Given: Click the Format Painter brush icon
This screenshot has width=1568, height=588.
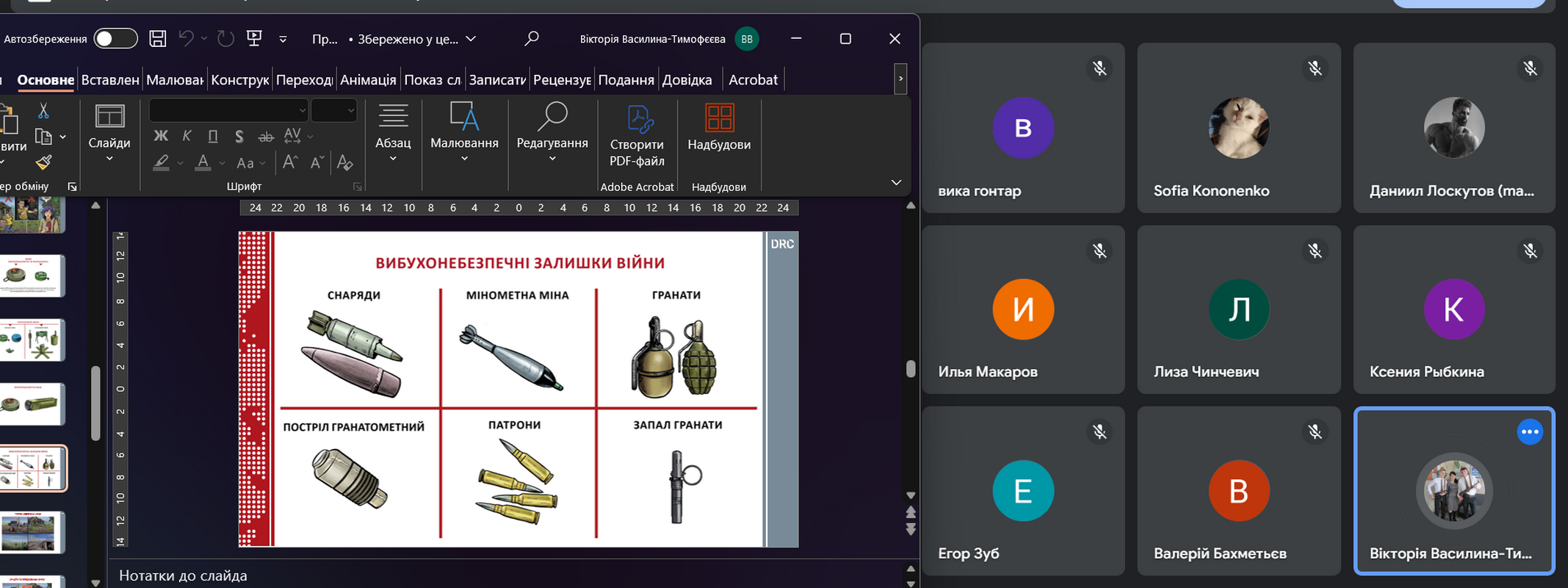Looking at the screenshot, I should click(x=43, y=162).
